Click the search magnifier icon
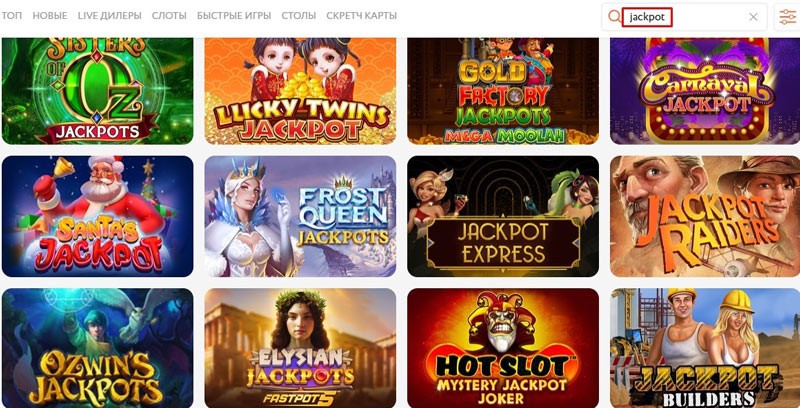 (x=614, y=17)
